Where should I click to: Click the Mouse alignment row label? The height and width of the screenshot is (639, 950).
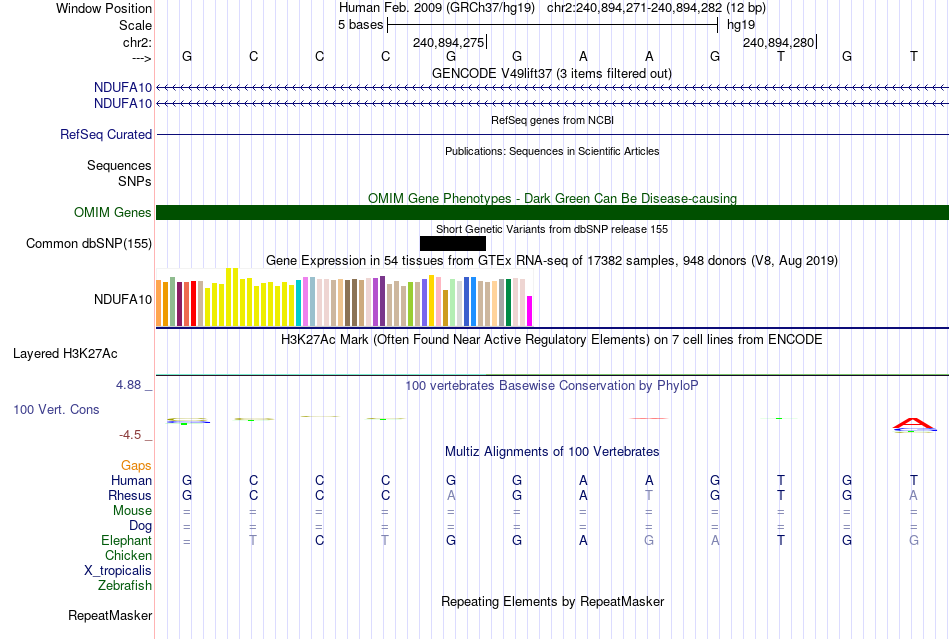click(x=132, y=511)
